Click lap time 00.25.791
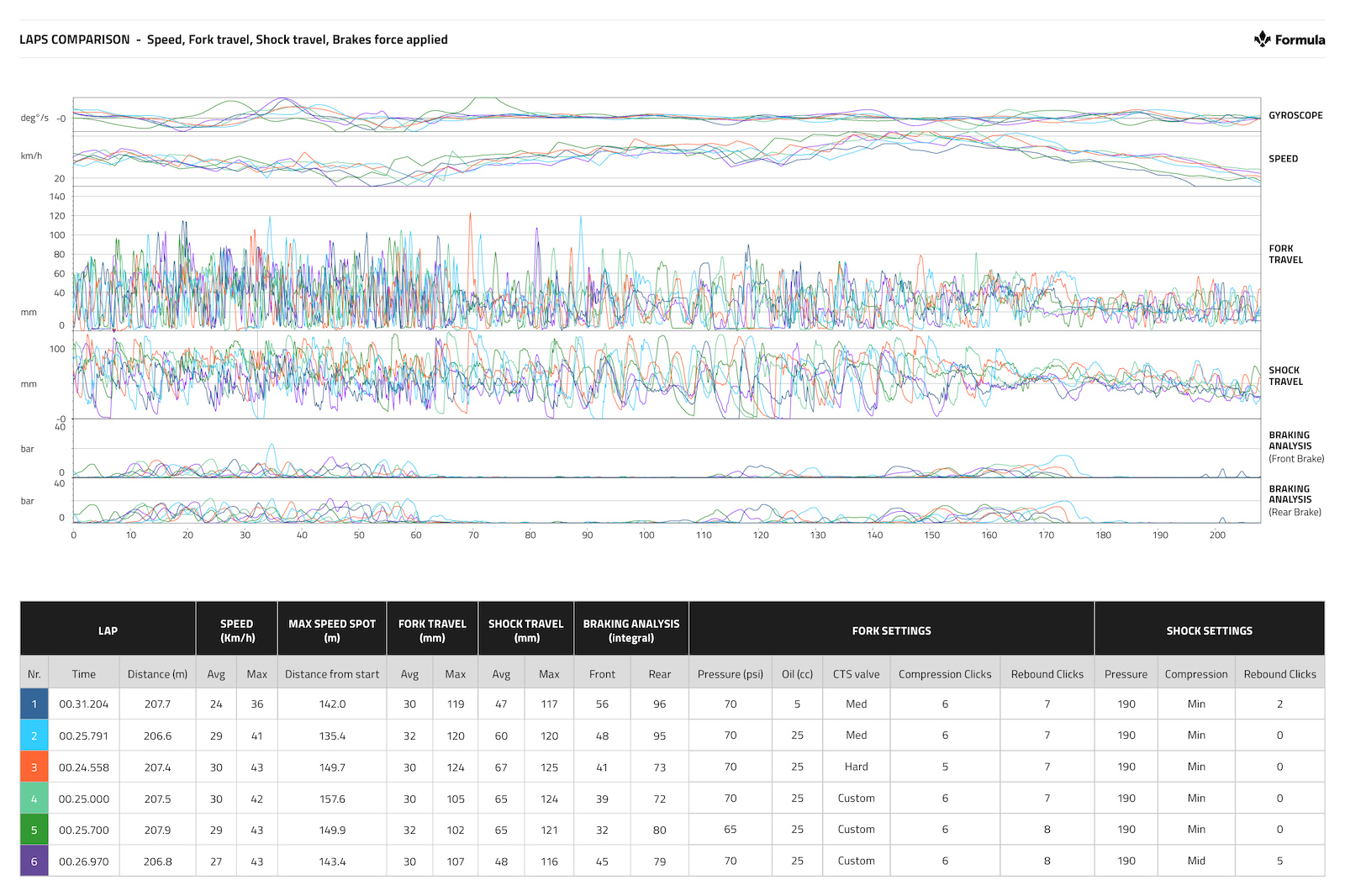This screenshot has width=1345, height=896. click(84, 735)
